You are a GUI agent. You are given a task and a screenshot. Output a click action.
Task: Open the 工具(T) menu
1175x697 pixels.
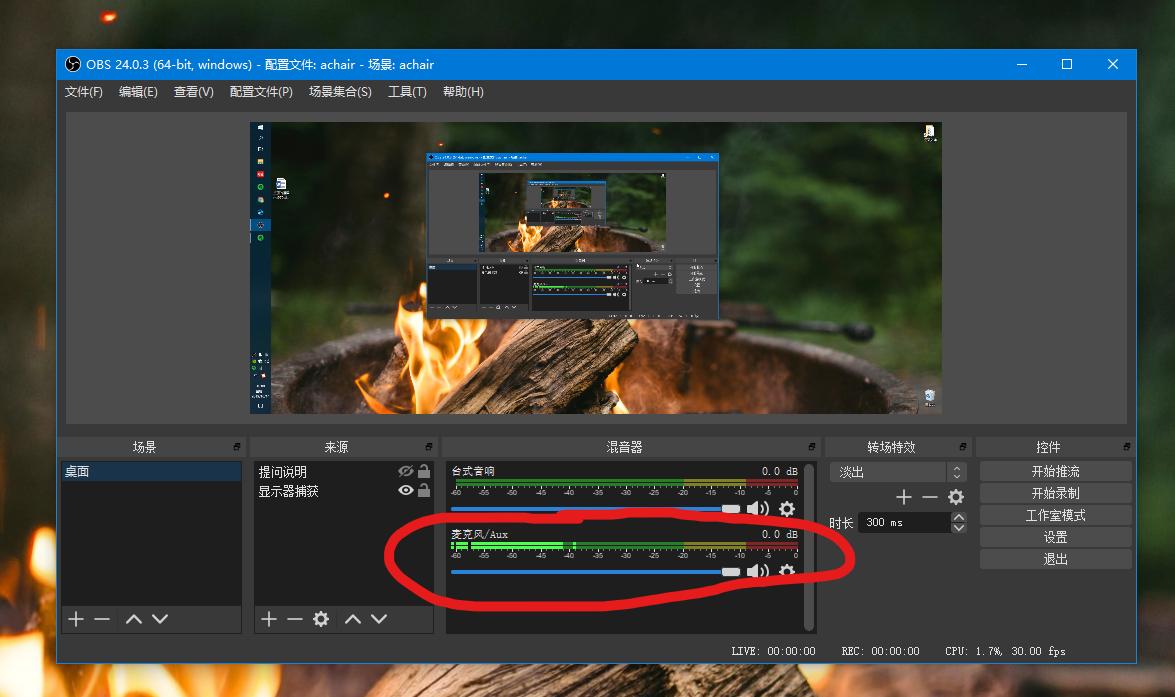pyautogui.click(x=407, y=91)
